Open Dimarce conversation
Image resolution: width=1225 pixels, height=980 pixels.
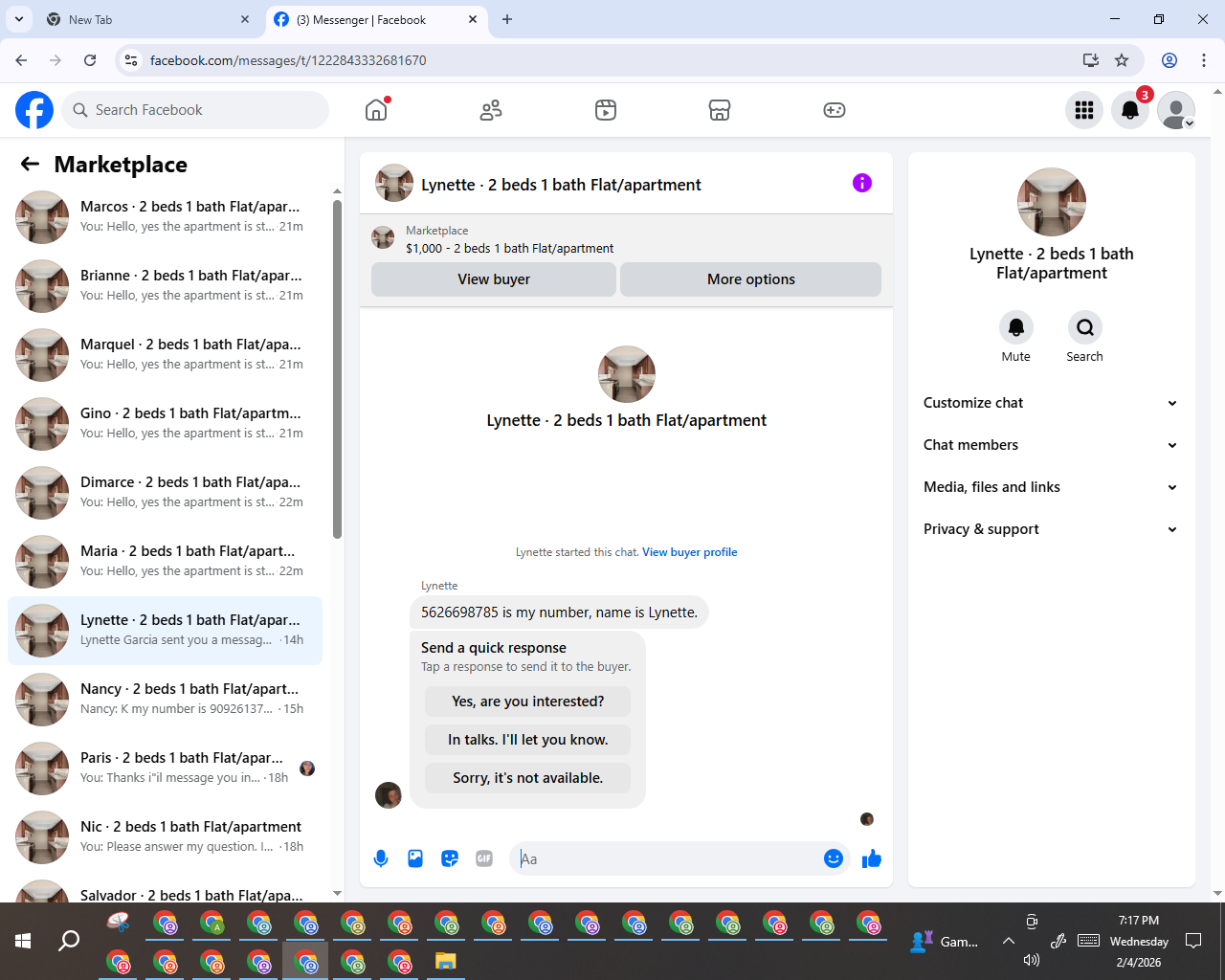[x=165, y=493]
